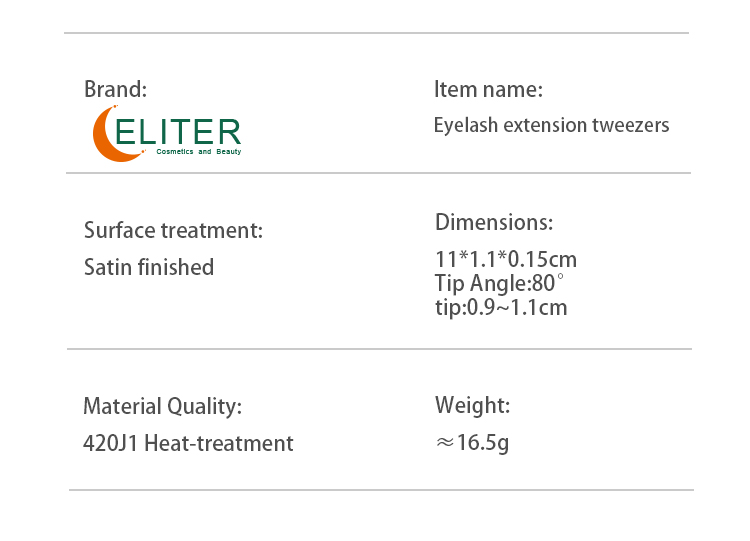
Task: Click the "Material Quality:" label
Action: [x=162, y=407]
